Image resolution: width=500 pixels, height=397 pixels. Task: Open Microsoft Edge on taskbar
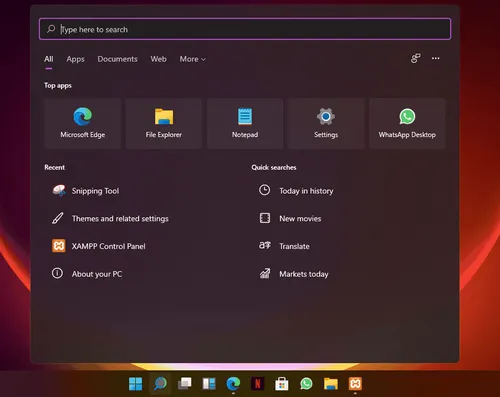point(233,384)
